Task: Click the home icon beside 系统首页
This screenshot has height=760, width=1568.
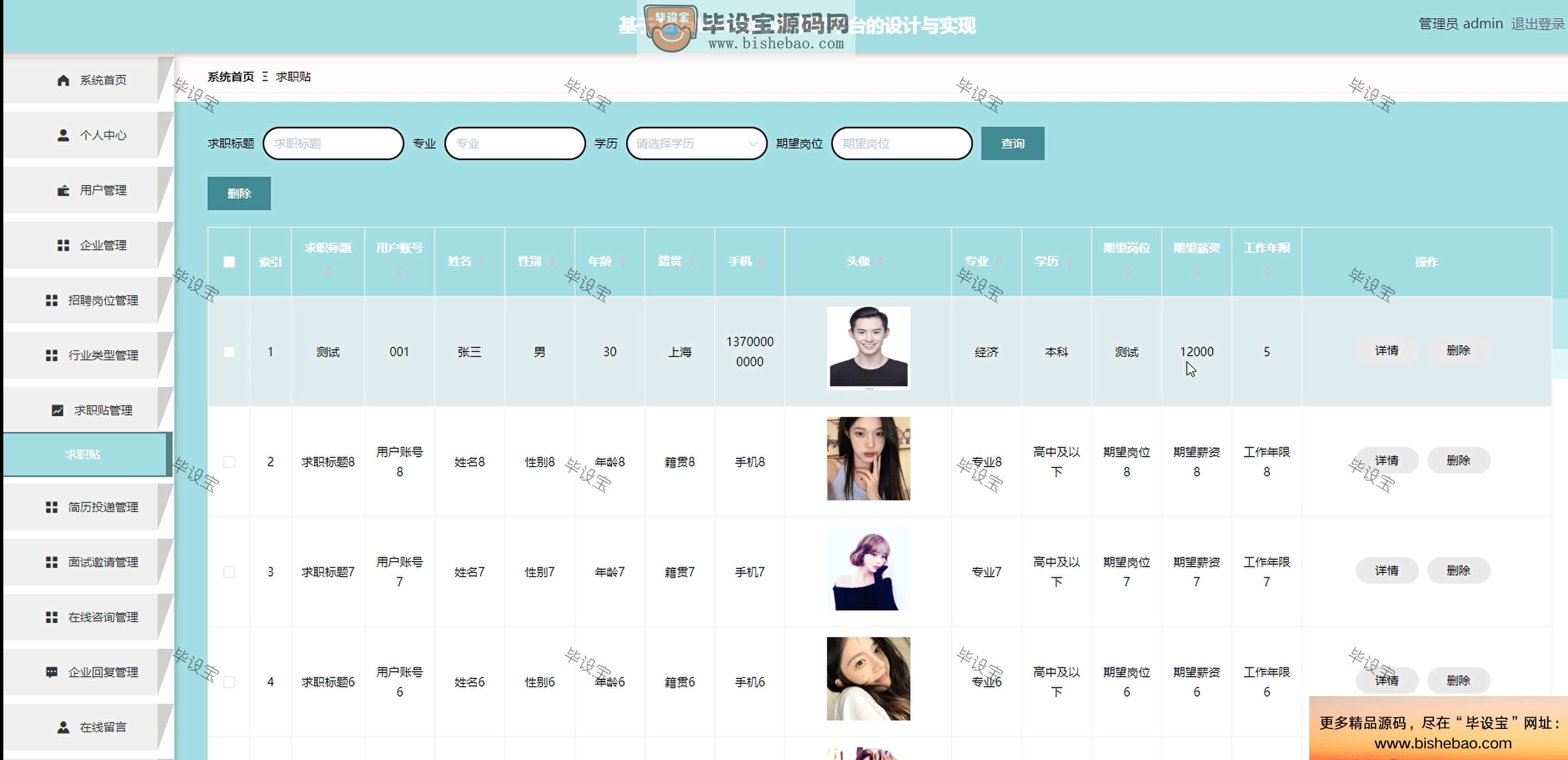Action: [63, 81]
